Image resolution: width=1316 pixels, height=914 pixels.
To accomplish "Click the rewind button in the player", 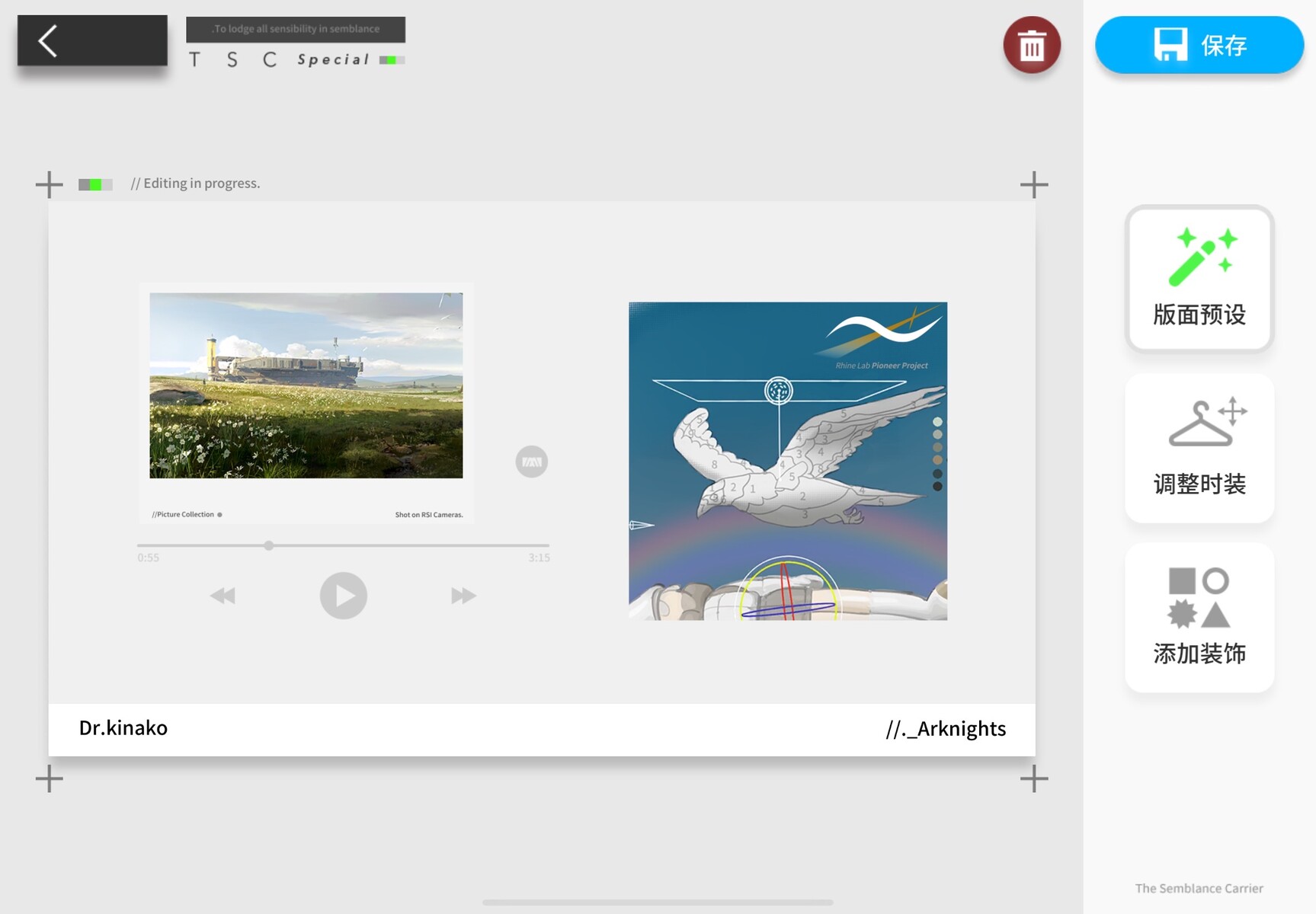I will pyautogui.click(x=223, y=596).
